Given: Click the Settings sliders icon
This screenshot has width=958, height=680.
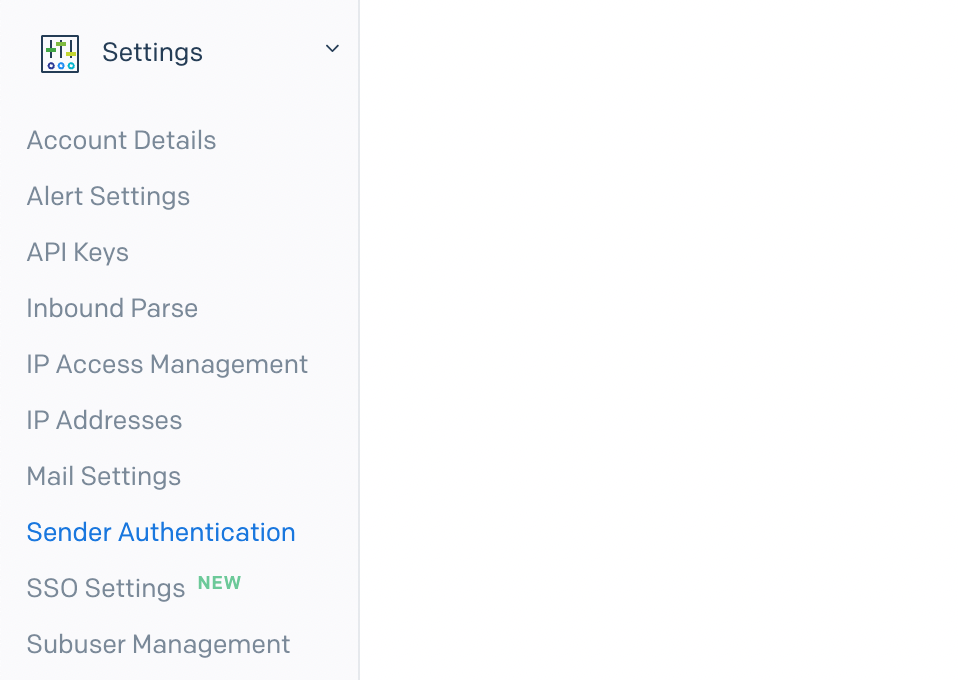Looking at the screenshot, I should (x=59, y=52).
